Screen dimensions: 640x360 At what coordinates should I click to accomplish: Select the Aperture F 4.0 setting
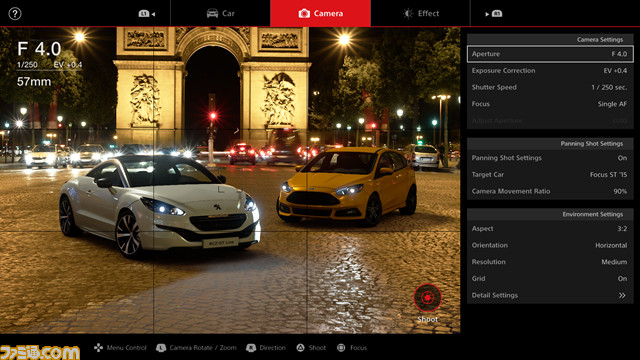pos(550,54)
